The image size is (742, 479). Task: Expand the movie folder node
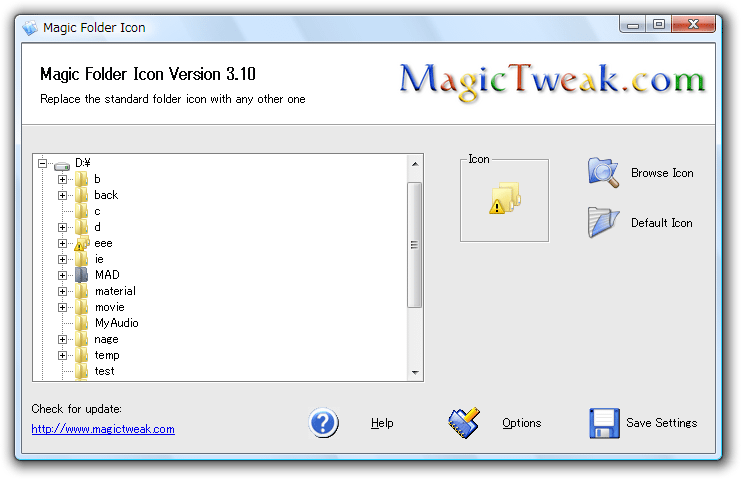coord(62,307)
